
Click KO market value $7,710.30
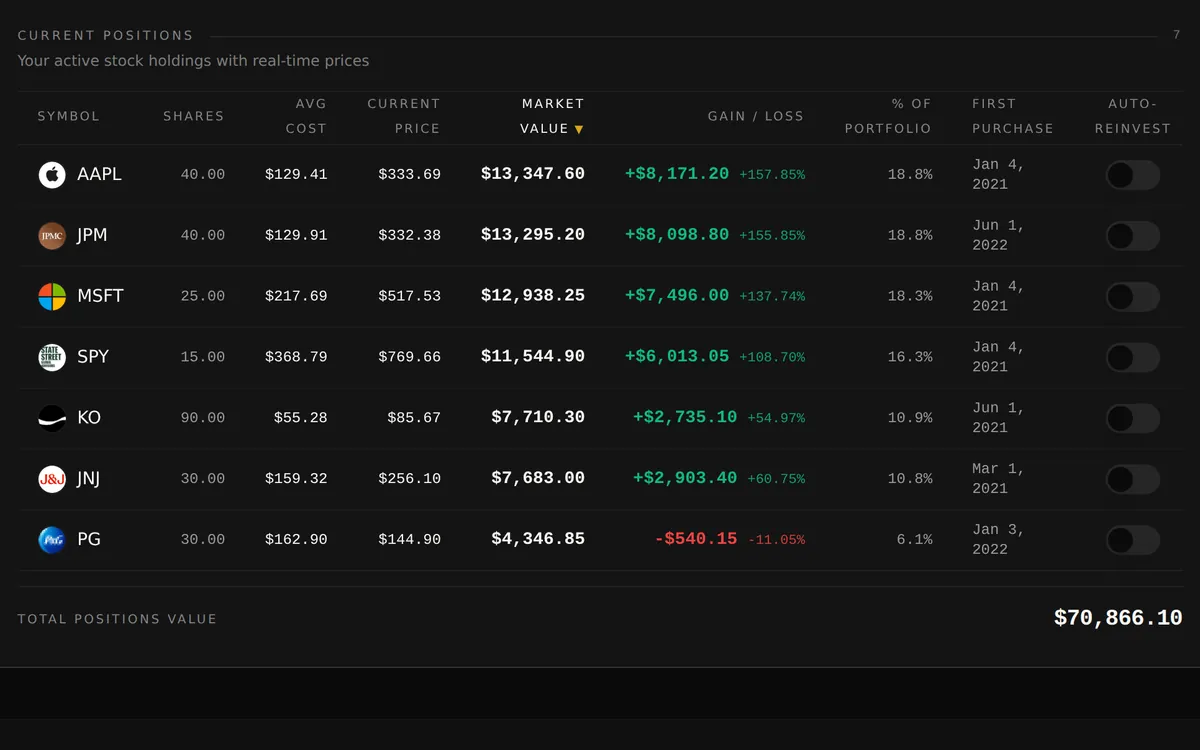tap(538, 418)
